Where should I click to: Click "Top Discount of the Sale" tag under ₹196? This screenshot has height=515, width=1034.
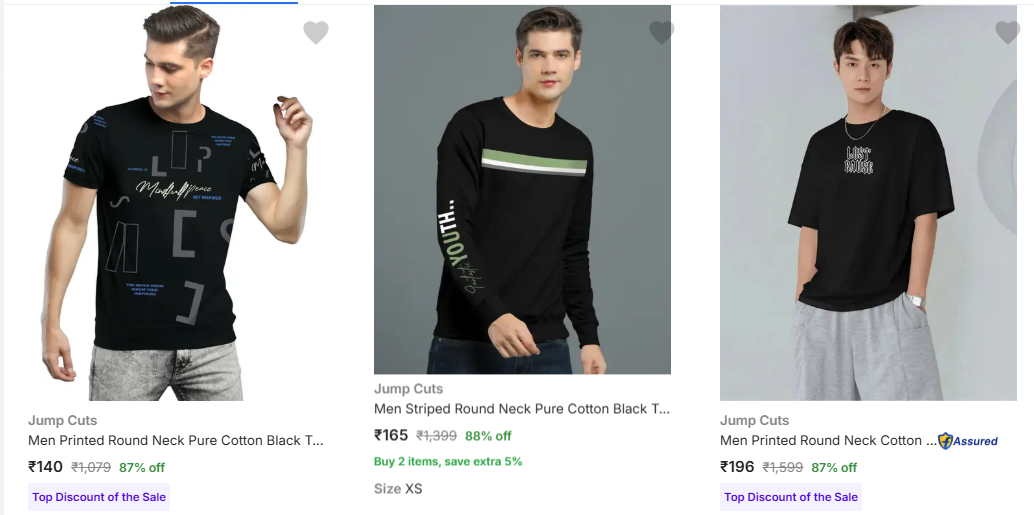pos(791,497)
